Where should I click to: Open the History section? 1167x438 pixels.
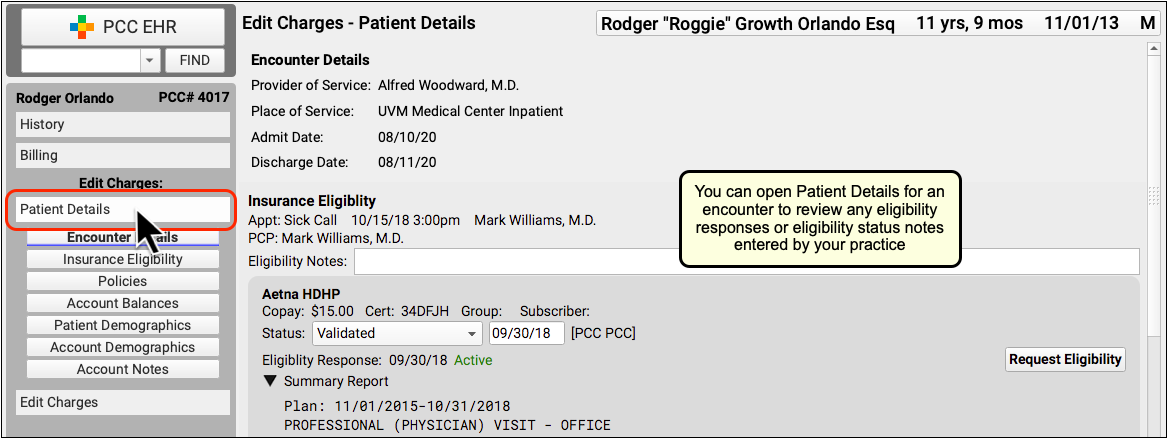123,124
